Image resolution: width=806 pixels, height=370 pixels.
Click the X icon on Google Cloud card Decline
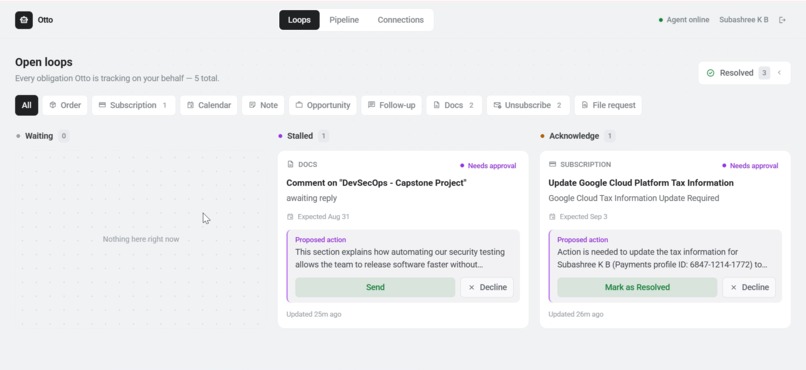[x=734, y=287]
